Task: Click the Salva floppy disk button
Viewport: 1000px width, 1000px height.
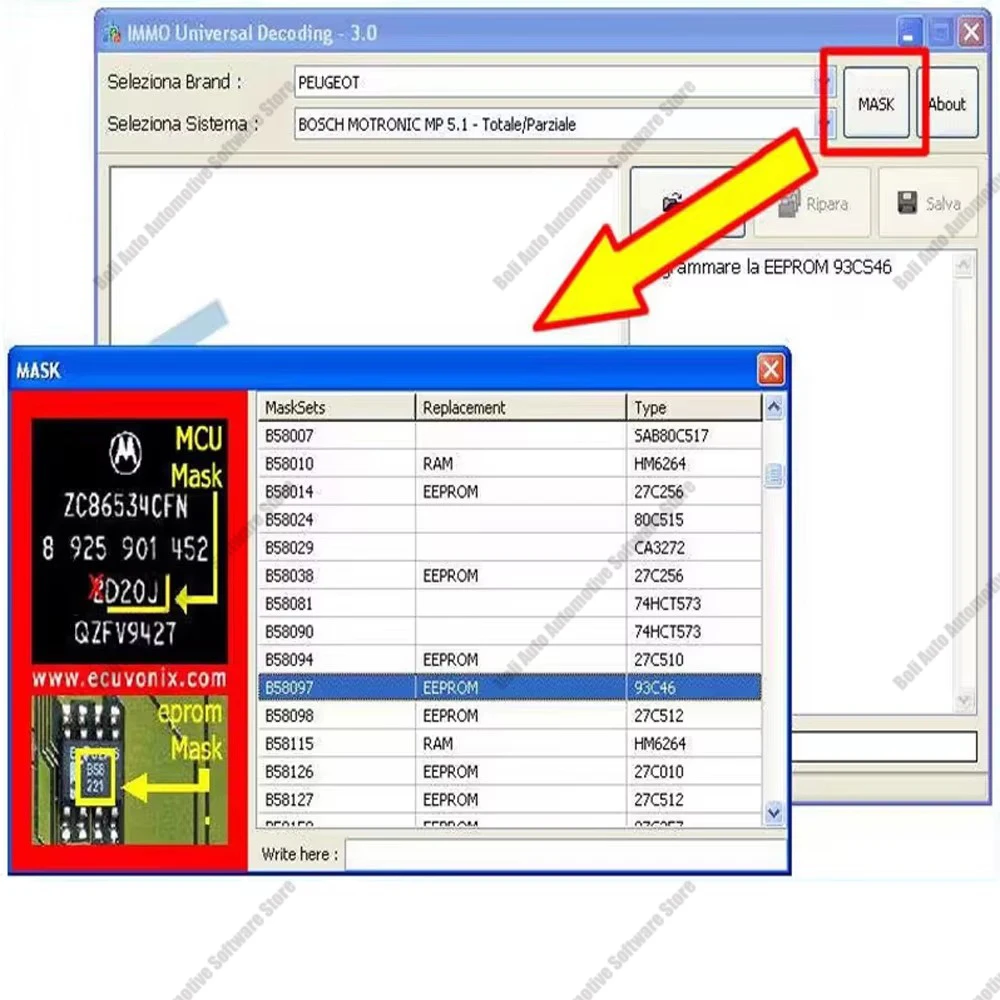Action: [x=929, y=203]
